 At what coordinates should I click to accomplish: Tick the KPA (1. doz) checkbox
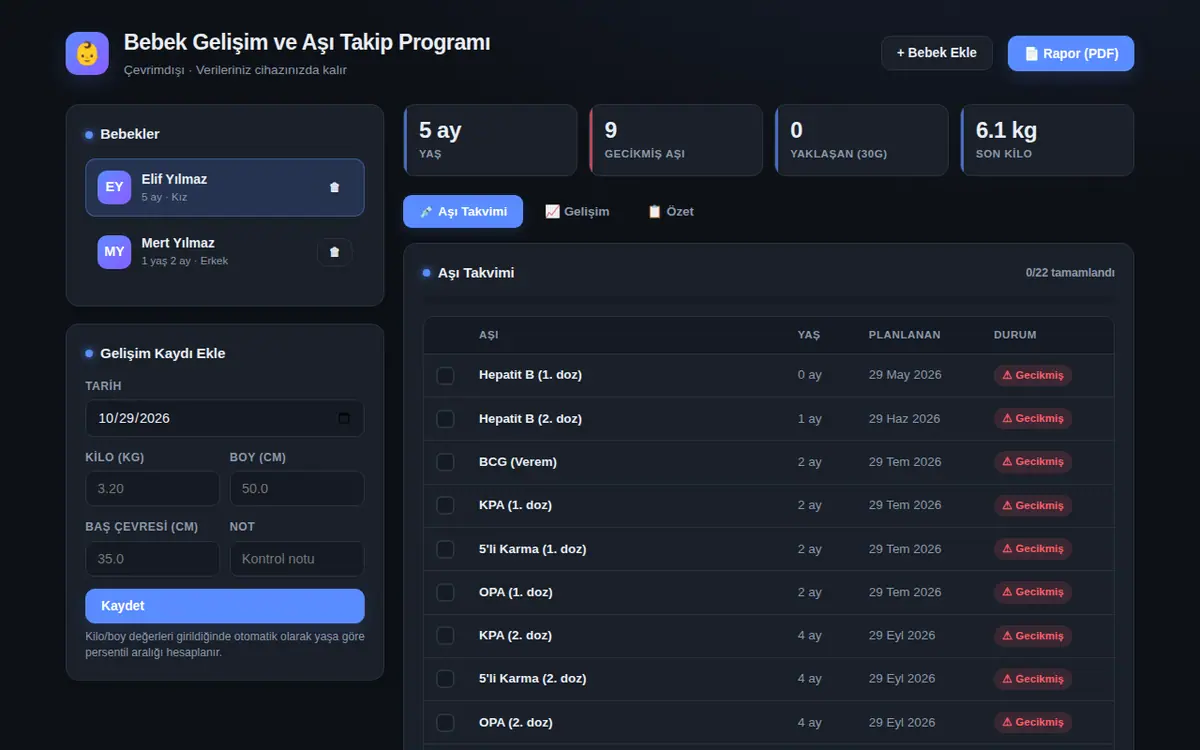445,505
